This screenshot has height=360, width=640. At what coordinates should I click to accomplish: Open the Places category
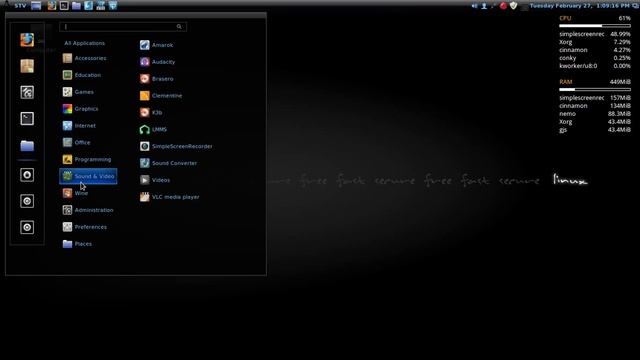(77, 244)
